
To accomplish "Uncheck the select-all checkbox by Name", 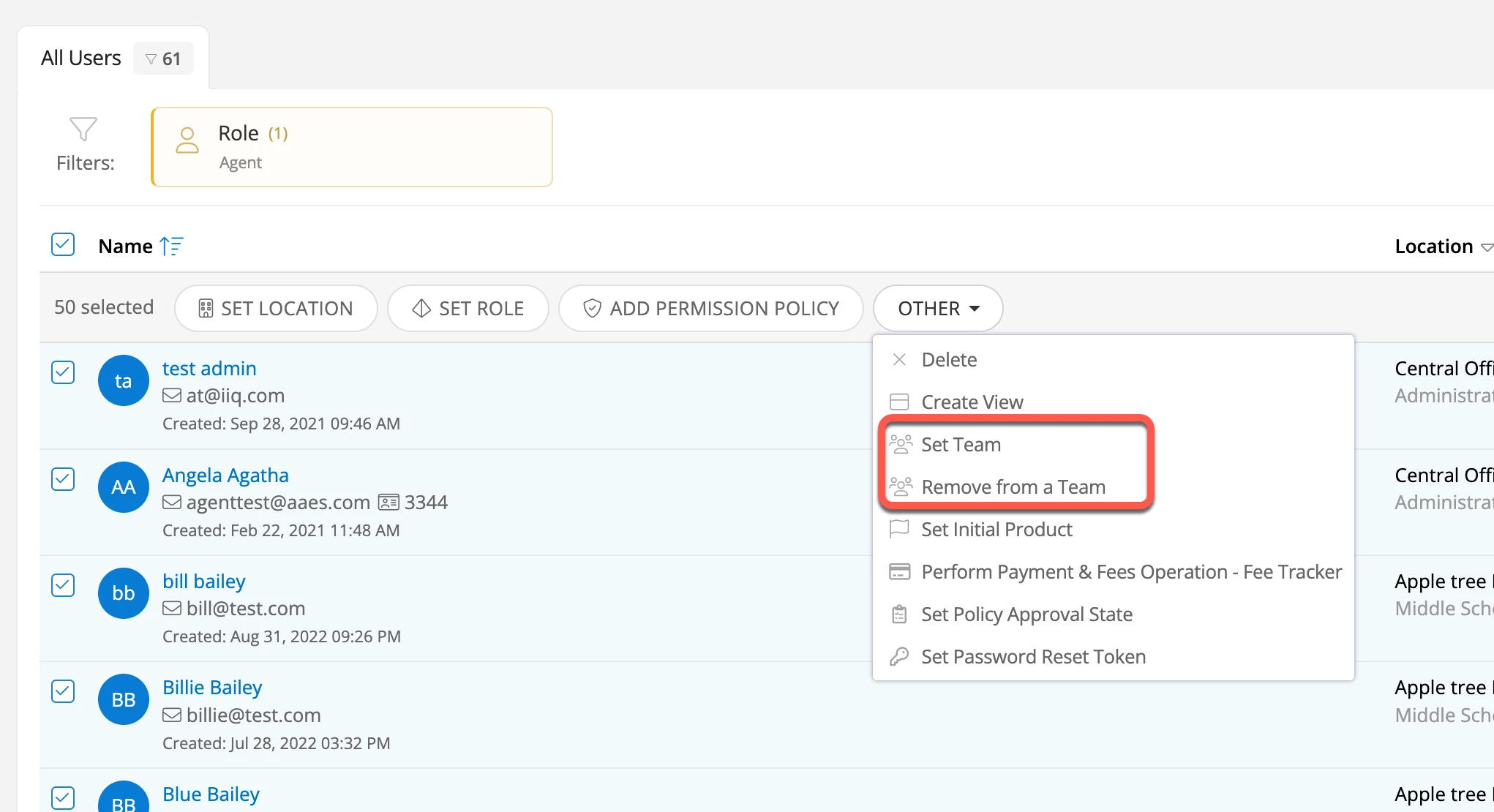I will [63, 245].
